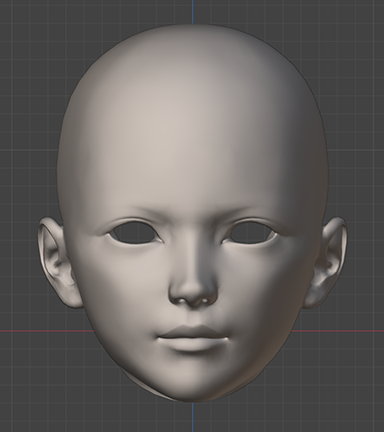
Task: Click empty grid background in the top-left corner
Action: tap(27, 27)
